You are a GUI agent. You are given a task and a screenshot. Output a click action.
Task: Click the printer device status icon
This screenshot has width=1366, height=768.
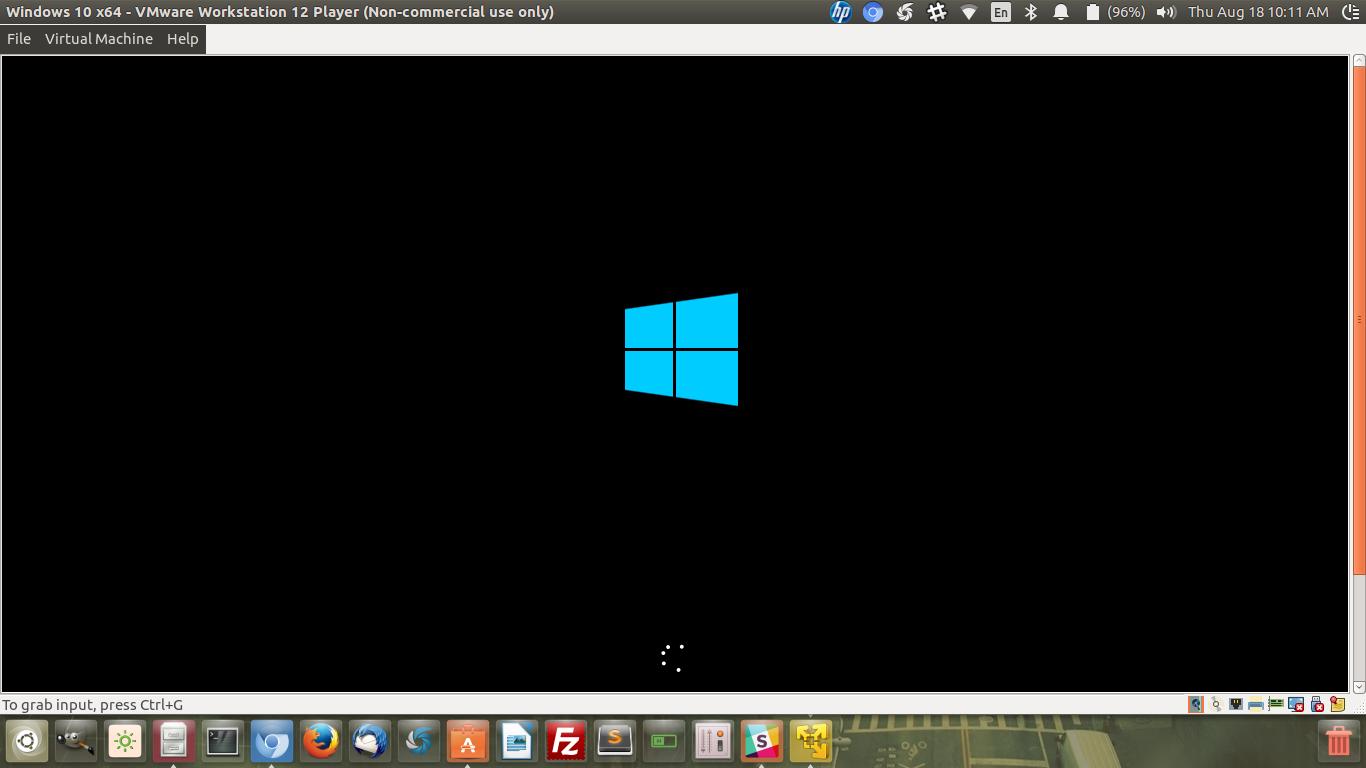[1256, 704]
